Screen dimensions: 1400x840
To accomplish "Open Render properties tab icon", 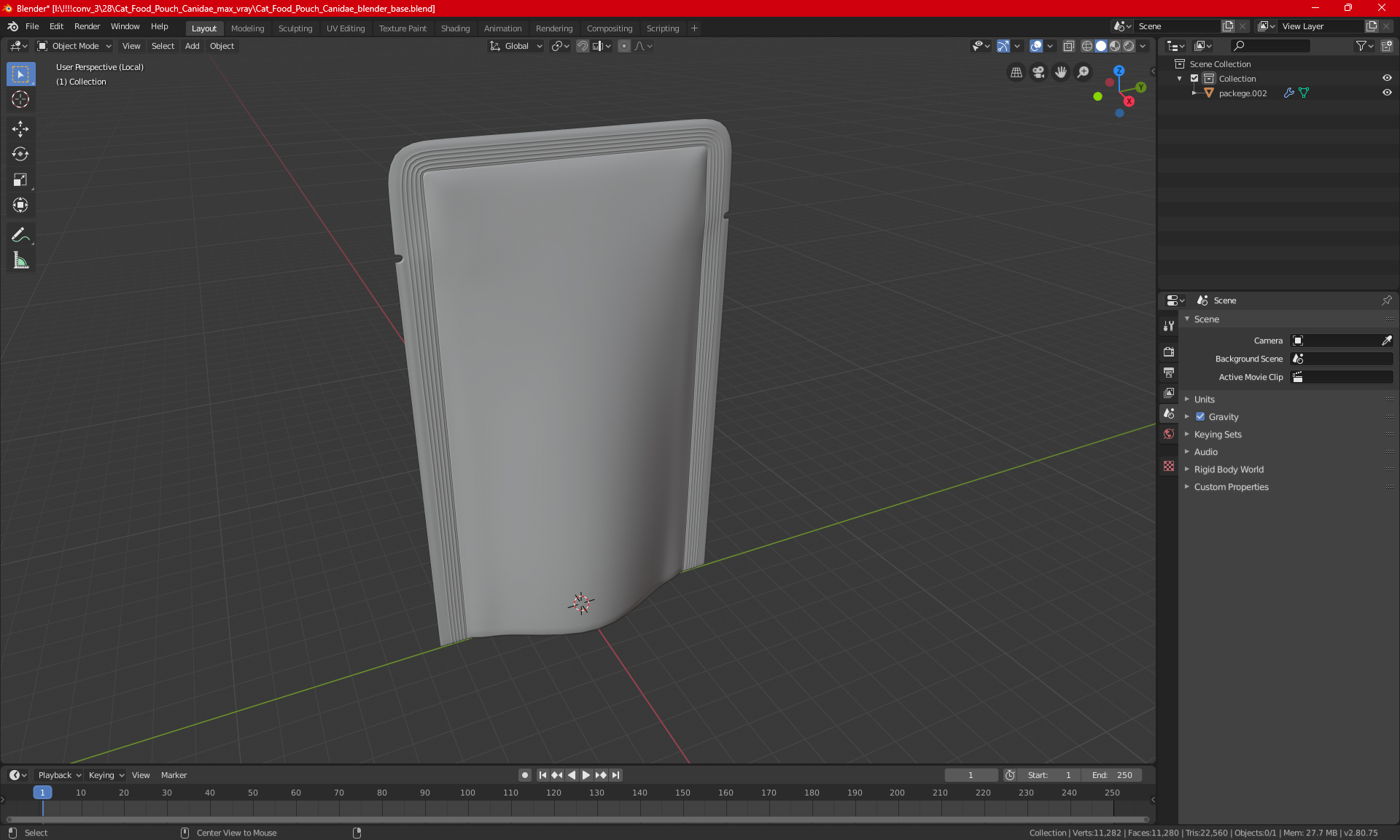I will 1169,351.
